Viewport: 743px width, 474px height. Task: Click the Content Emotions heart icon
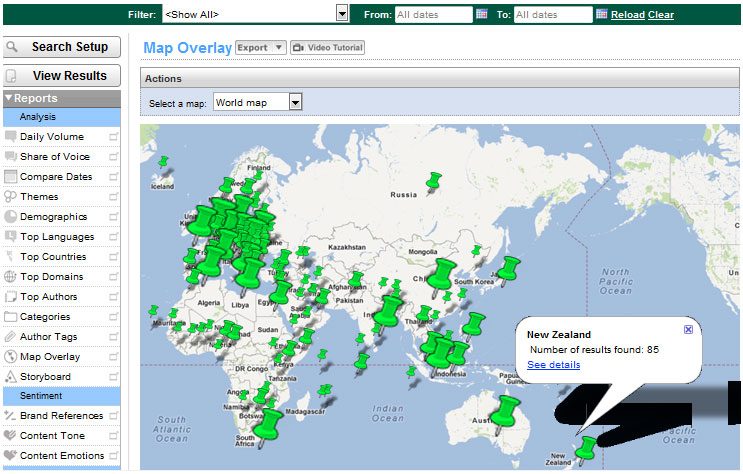(10, 455)
